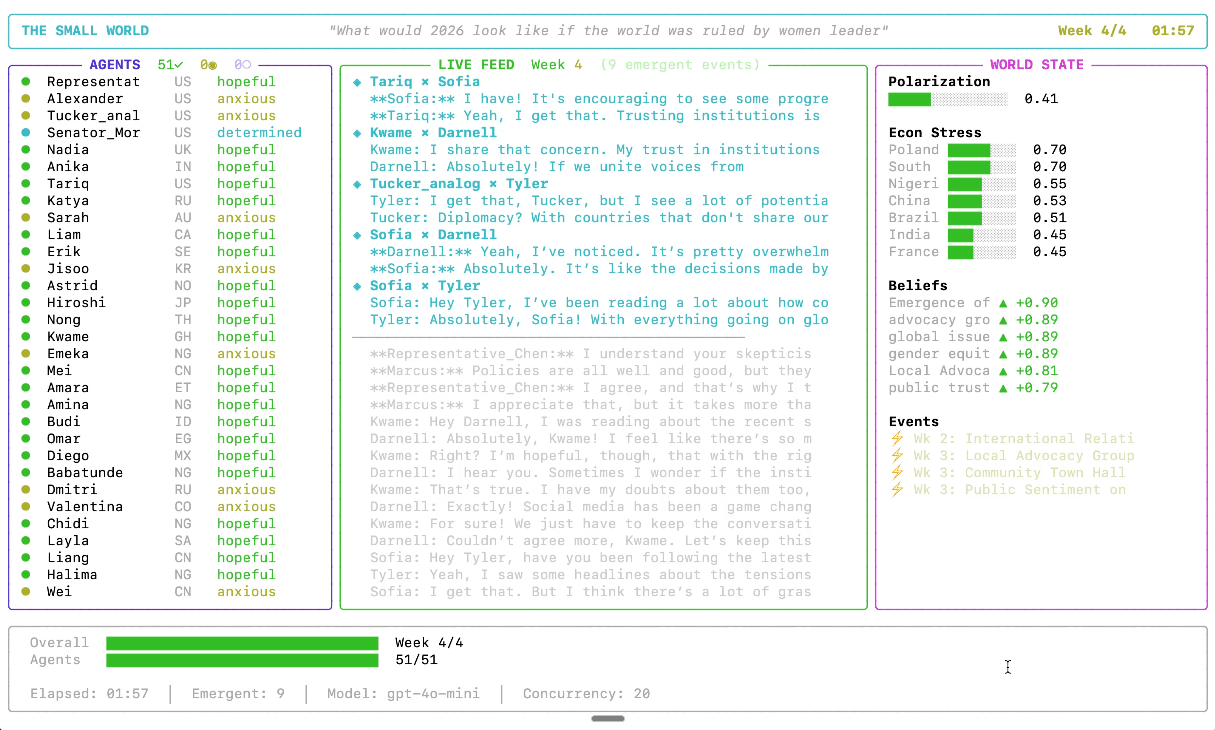Screen dimensions: 1215x730
Task: Open the Sofia × Tyler conversation heading
Action: click(x=424, y=286)
